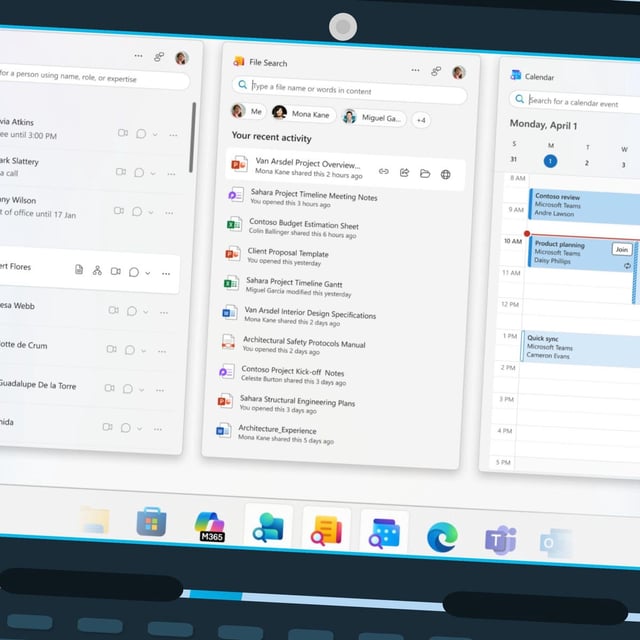Start video call with Slattery
Screen dimensions: 640x640
pyautogui.click(x=121, y=171)
